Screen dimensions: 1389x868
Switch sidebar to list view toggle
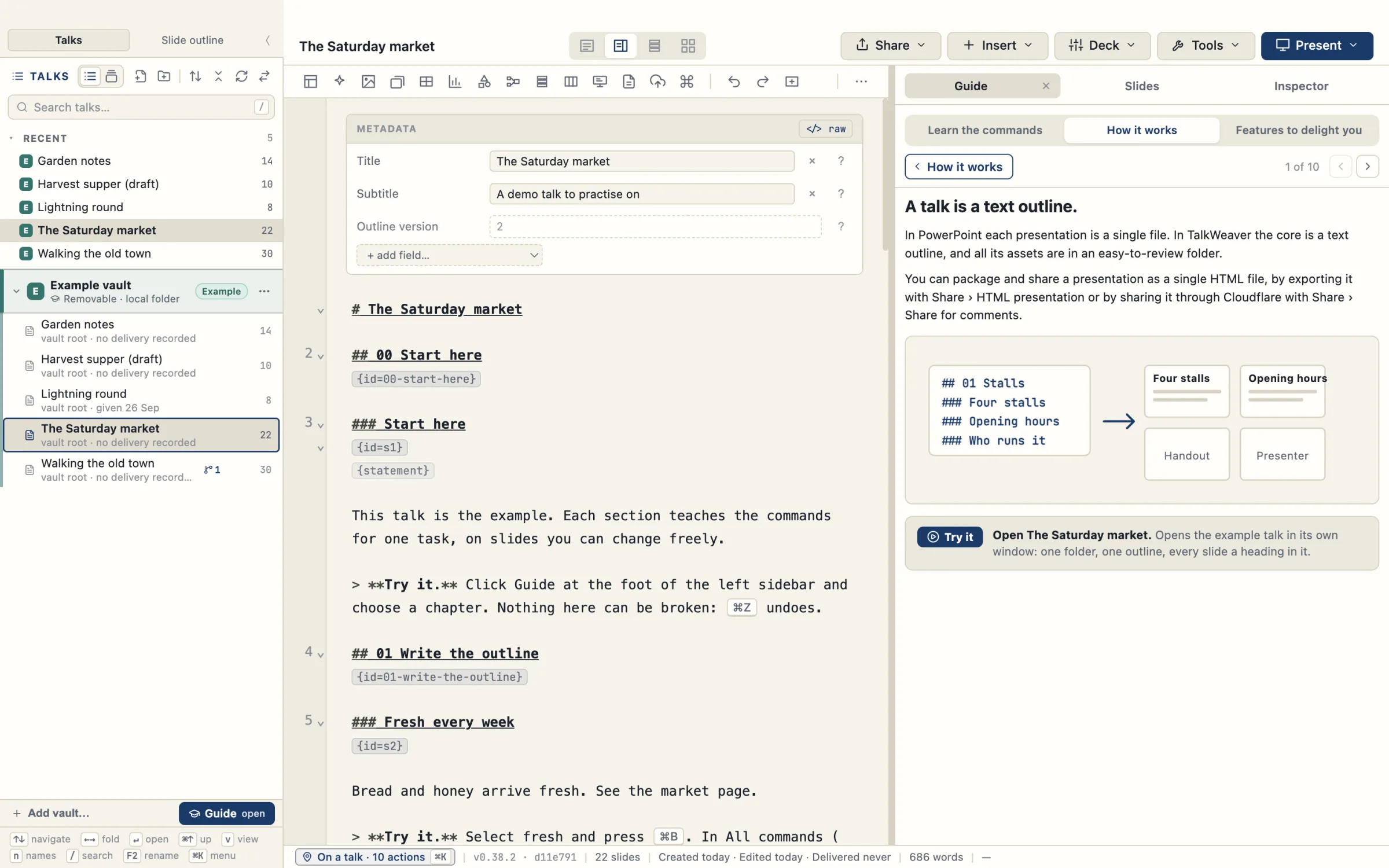coord(90,76)
